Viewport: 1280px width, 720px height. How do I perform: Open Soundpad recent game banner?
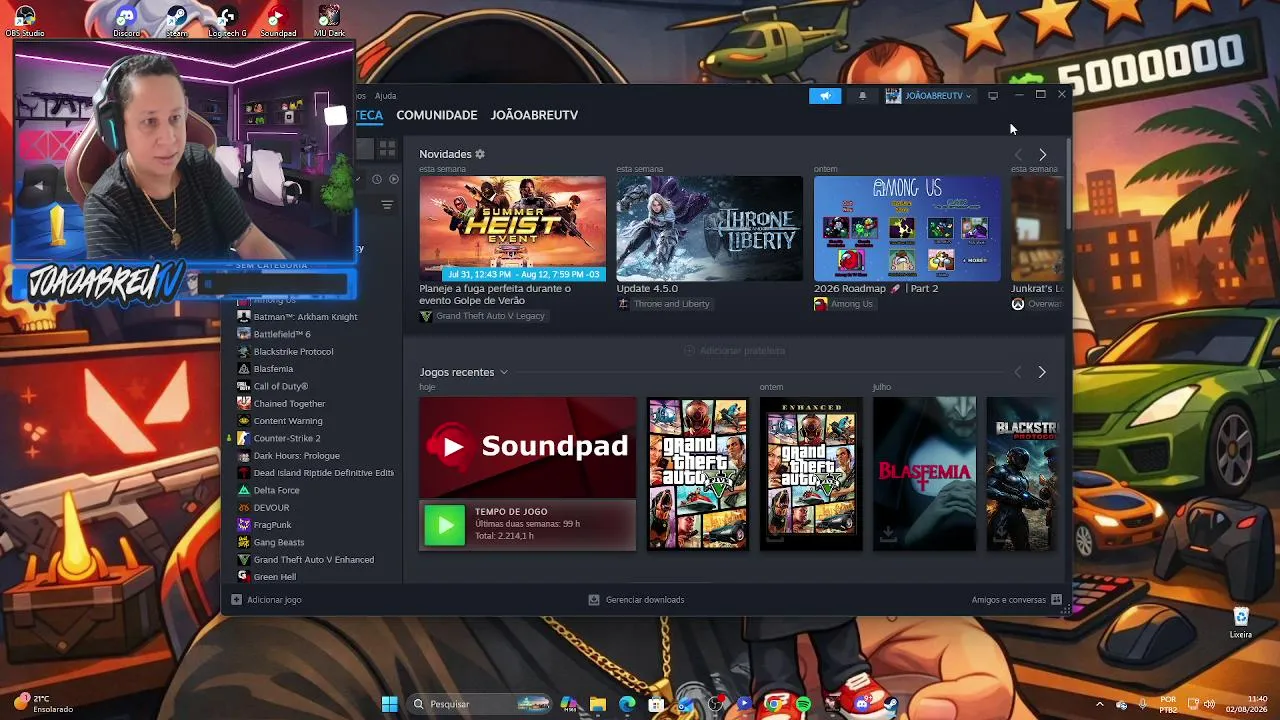[527, 447]
